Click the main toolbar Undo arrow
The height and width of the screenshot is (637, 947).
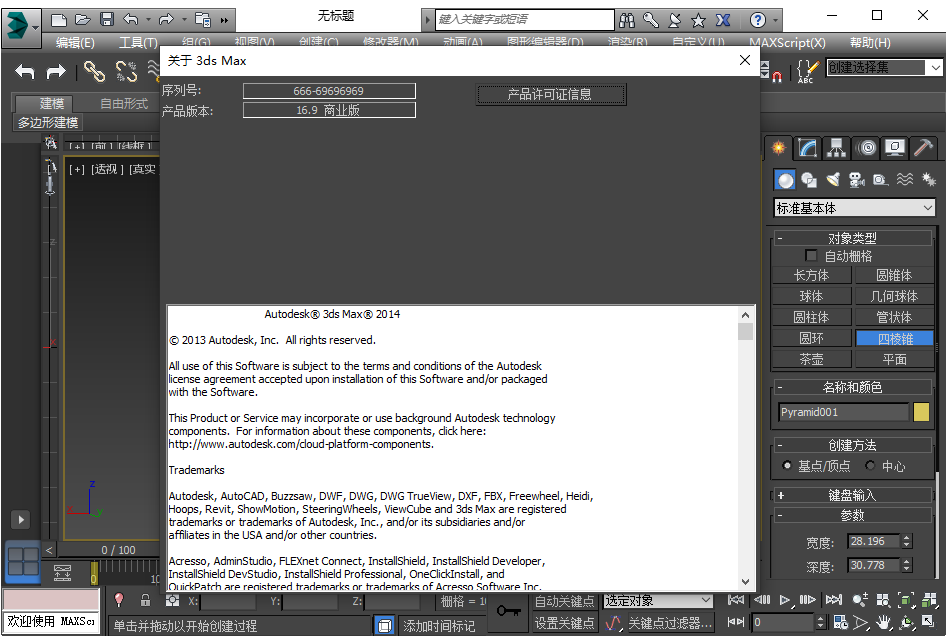tap(25, 72)
